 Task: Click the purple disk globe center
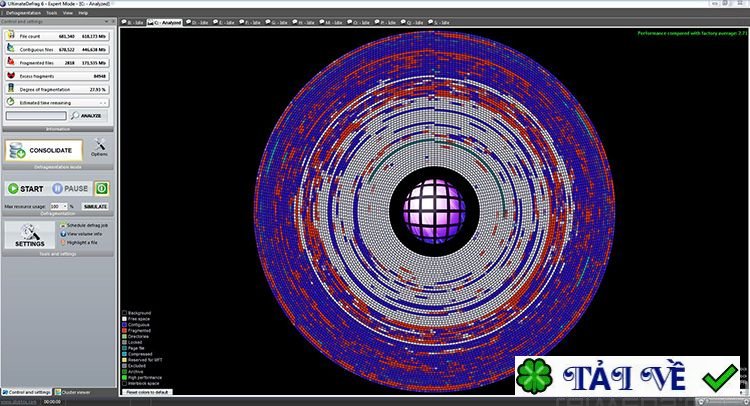pos(434,211)
